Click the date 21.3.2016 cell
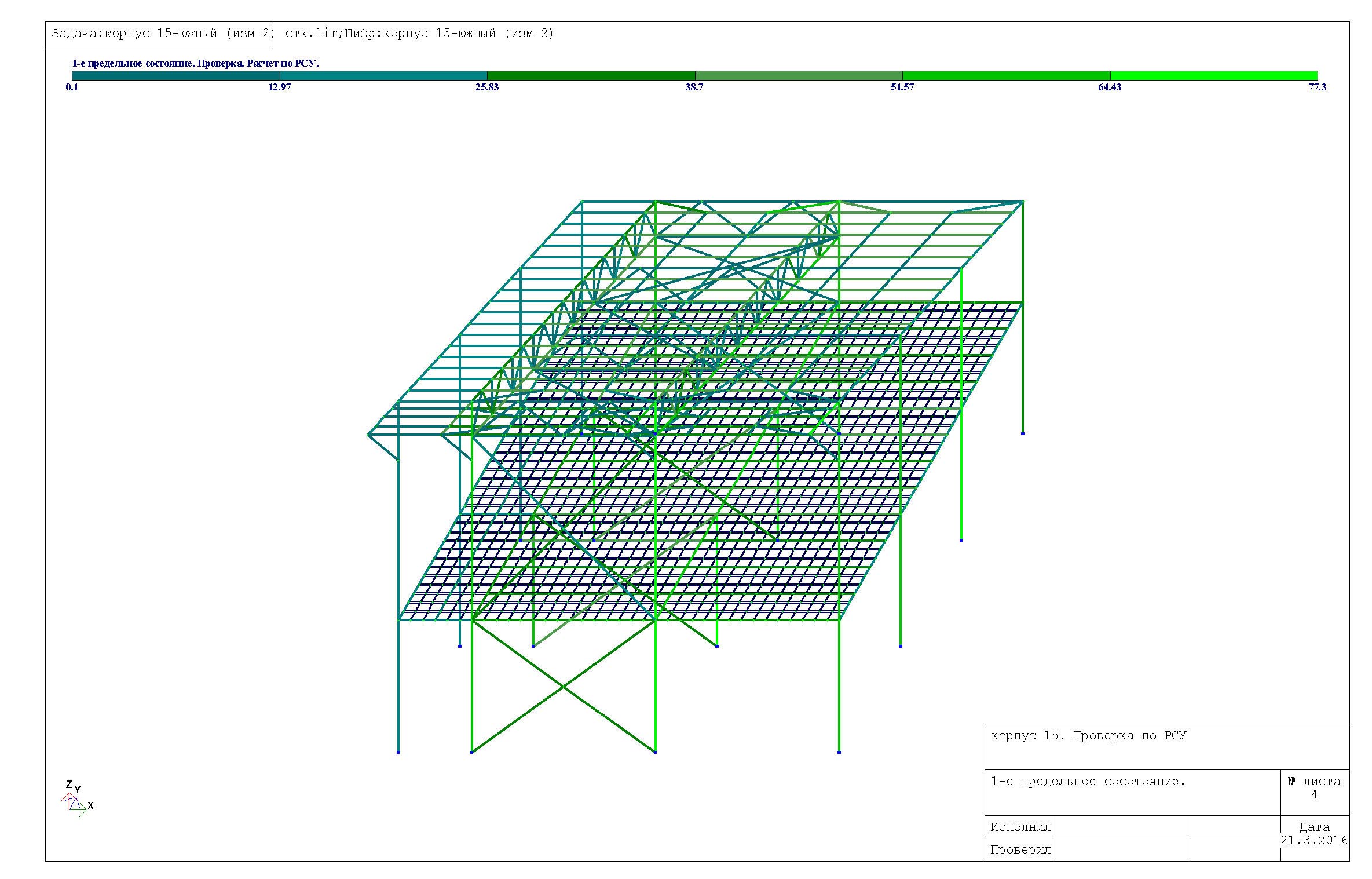 click(1314, 840)
